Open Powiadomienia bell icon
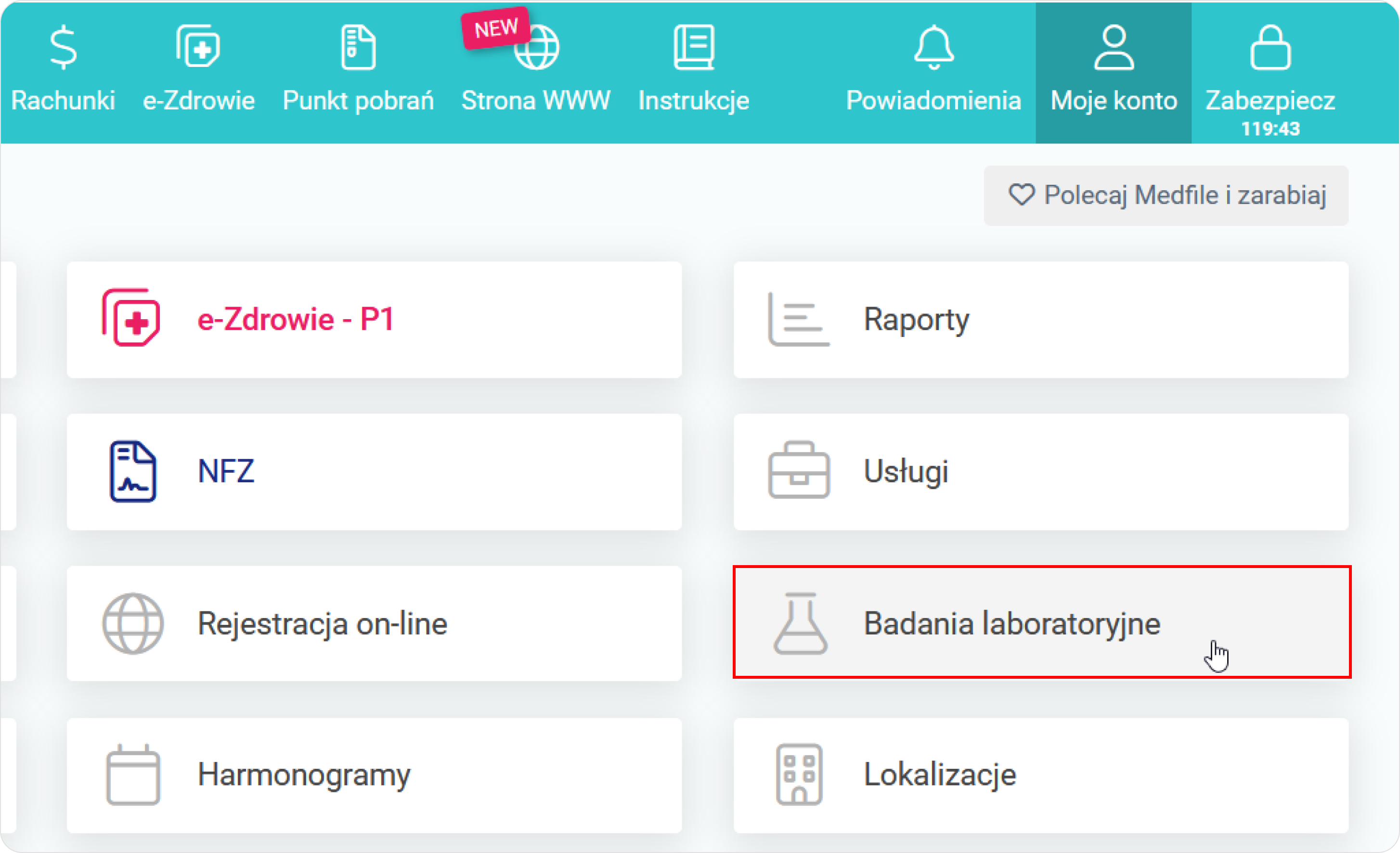This screenshot has width=1400, height=853. [933, 48]
